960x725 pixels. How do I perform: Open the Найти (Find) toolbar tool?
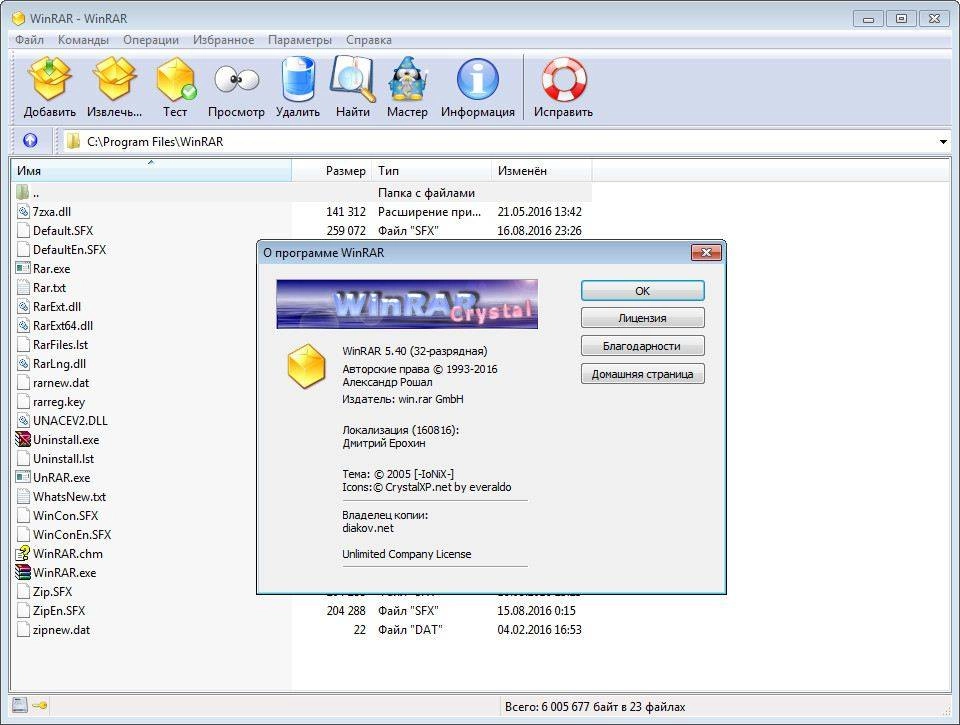coord(353,79)
